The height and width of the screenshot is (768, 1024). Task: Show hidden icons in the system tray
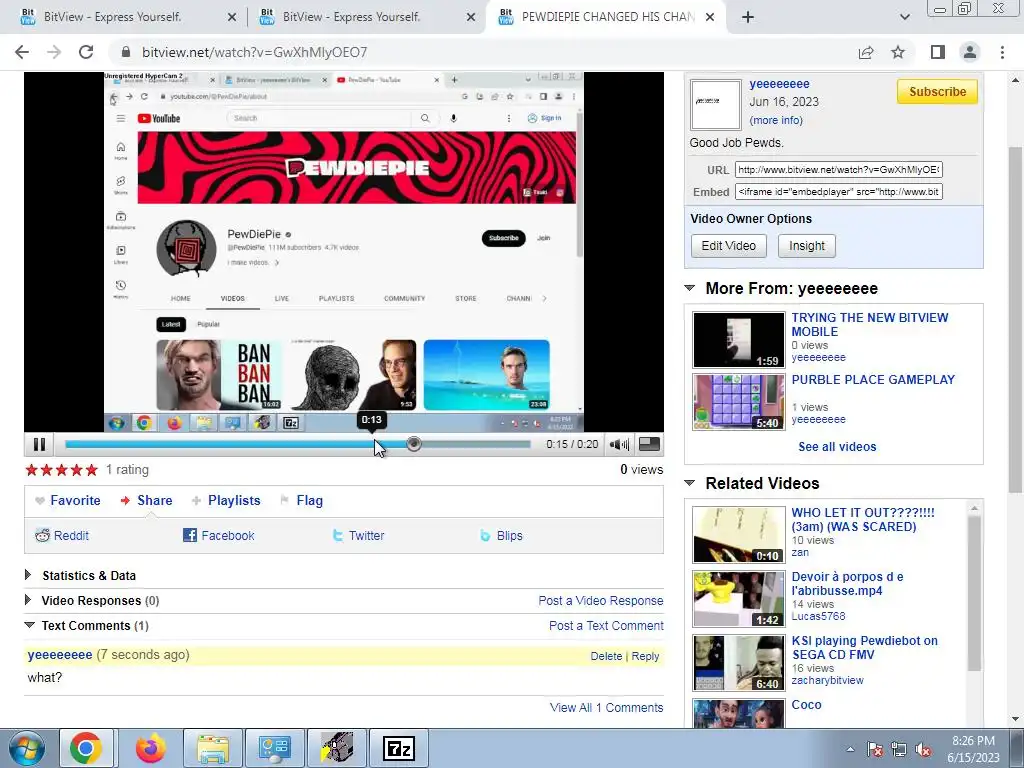[x=850, y=750]
